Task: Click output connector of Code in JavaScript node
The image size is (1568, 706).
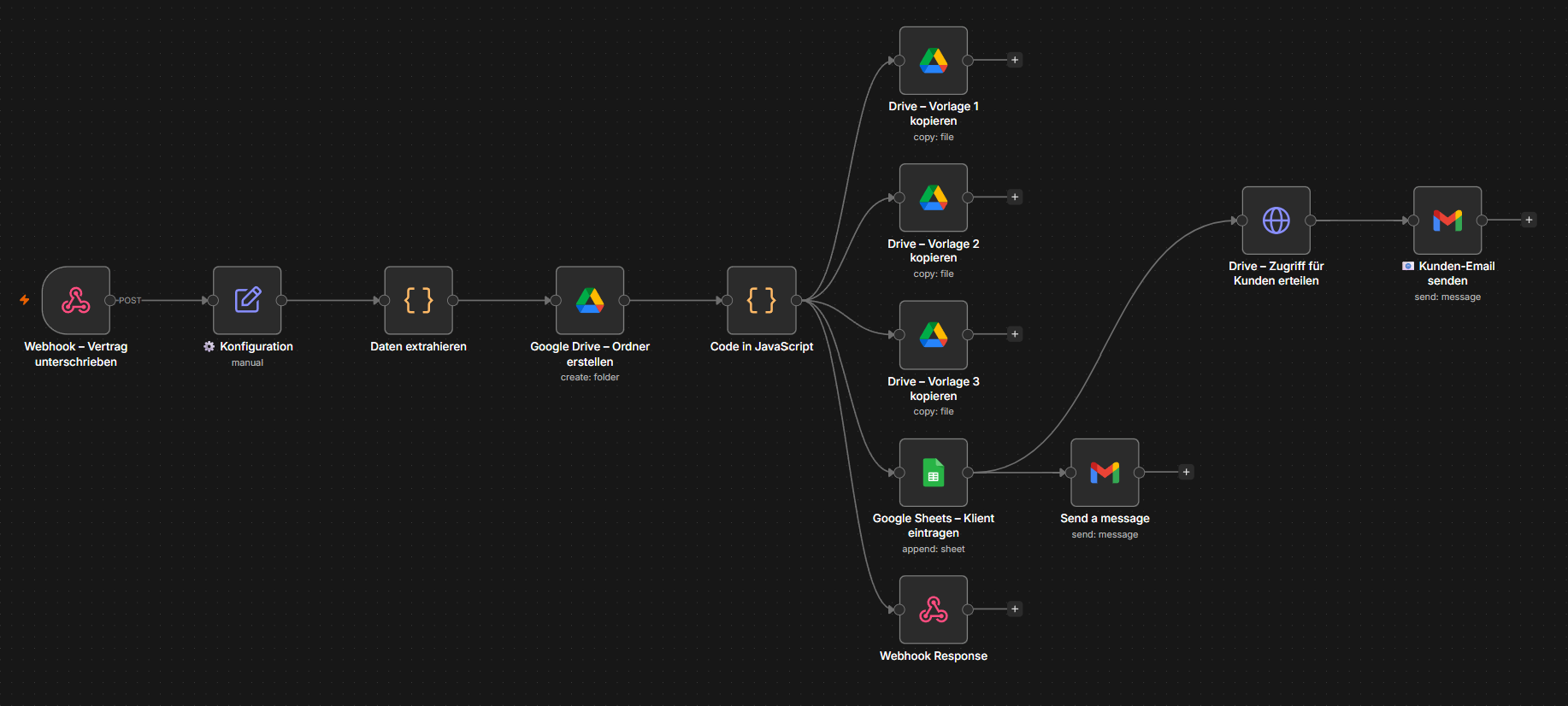Action: (x=797, y=300)
